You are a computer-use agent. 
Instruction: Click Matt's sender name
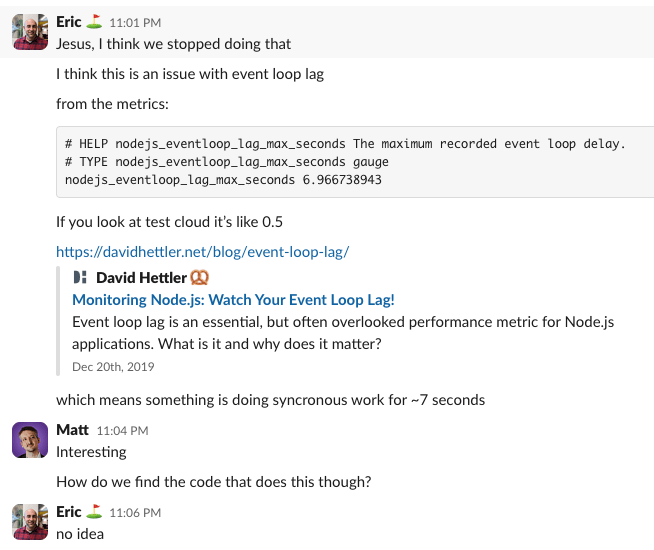[72, 430]
